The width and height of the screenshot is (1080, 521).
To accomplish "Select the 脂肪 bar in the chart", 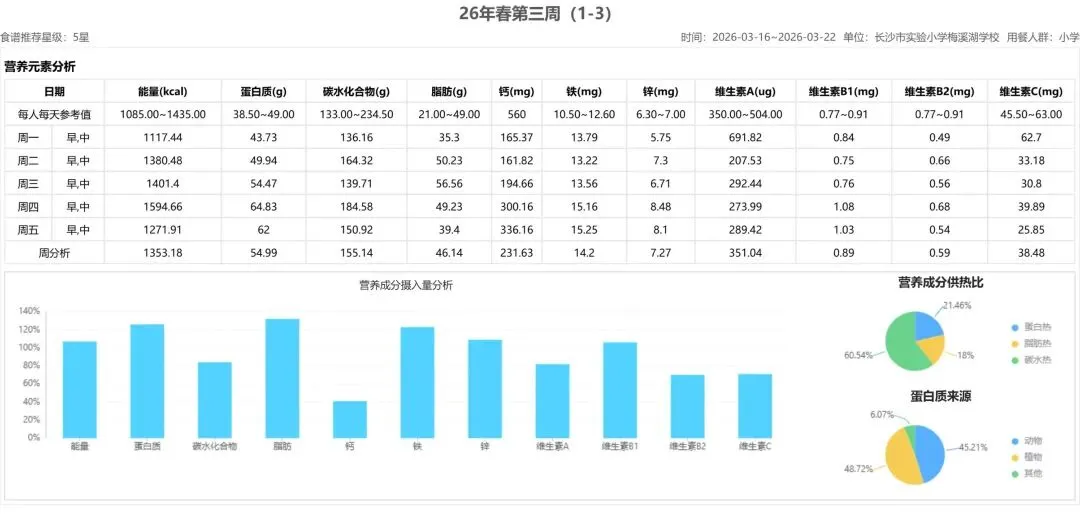I will (282, 378).
